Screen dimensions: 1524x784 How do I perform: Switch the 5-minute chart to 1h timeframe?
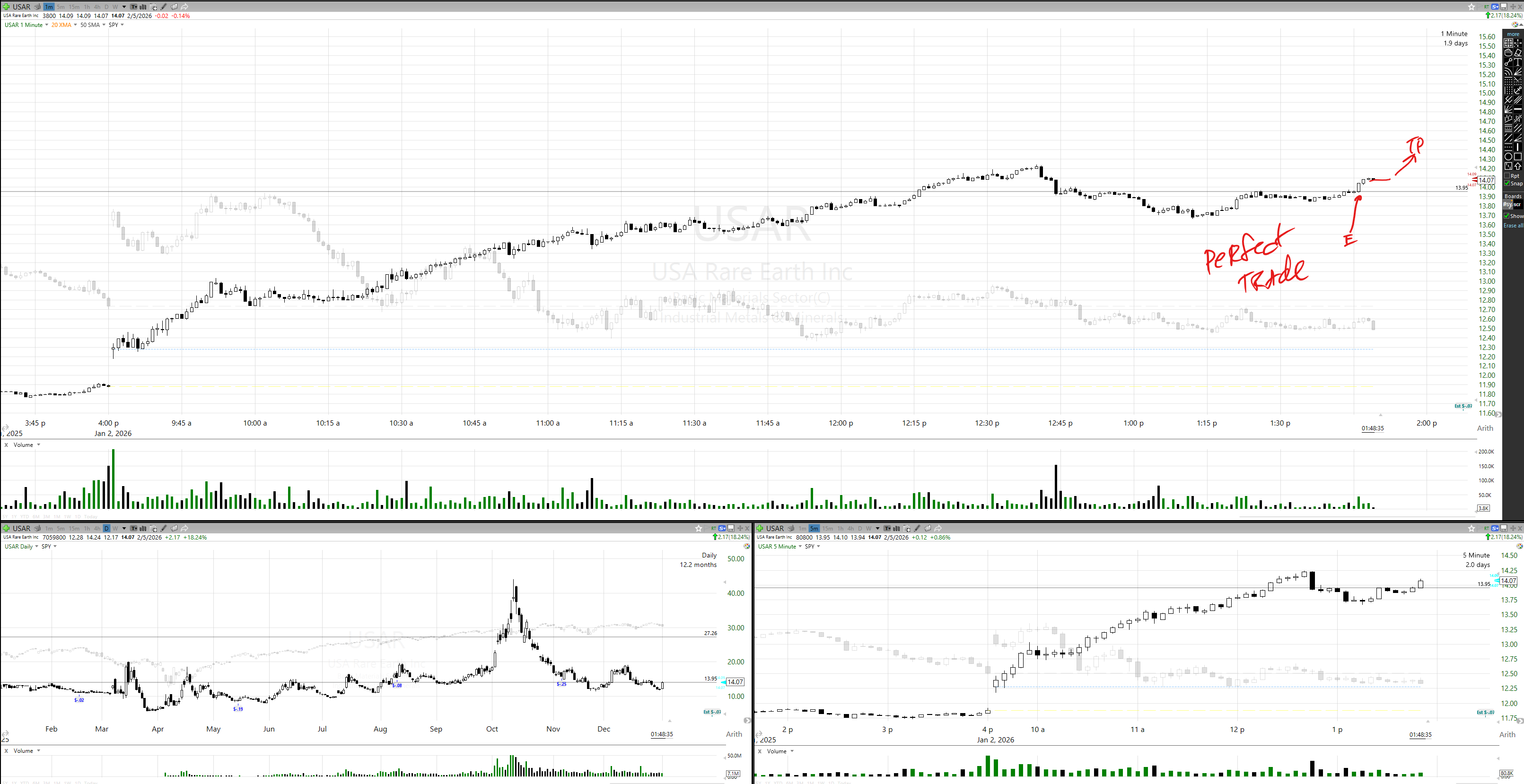(840, 529)
